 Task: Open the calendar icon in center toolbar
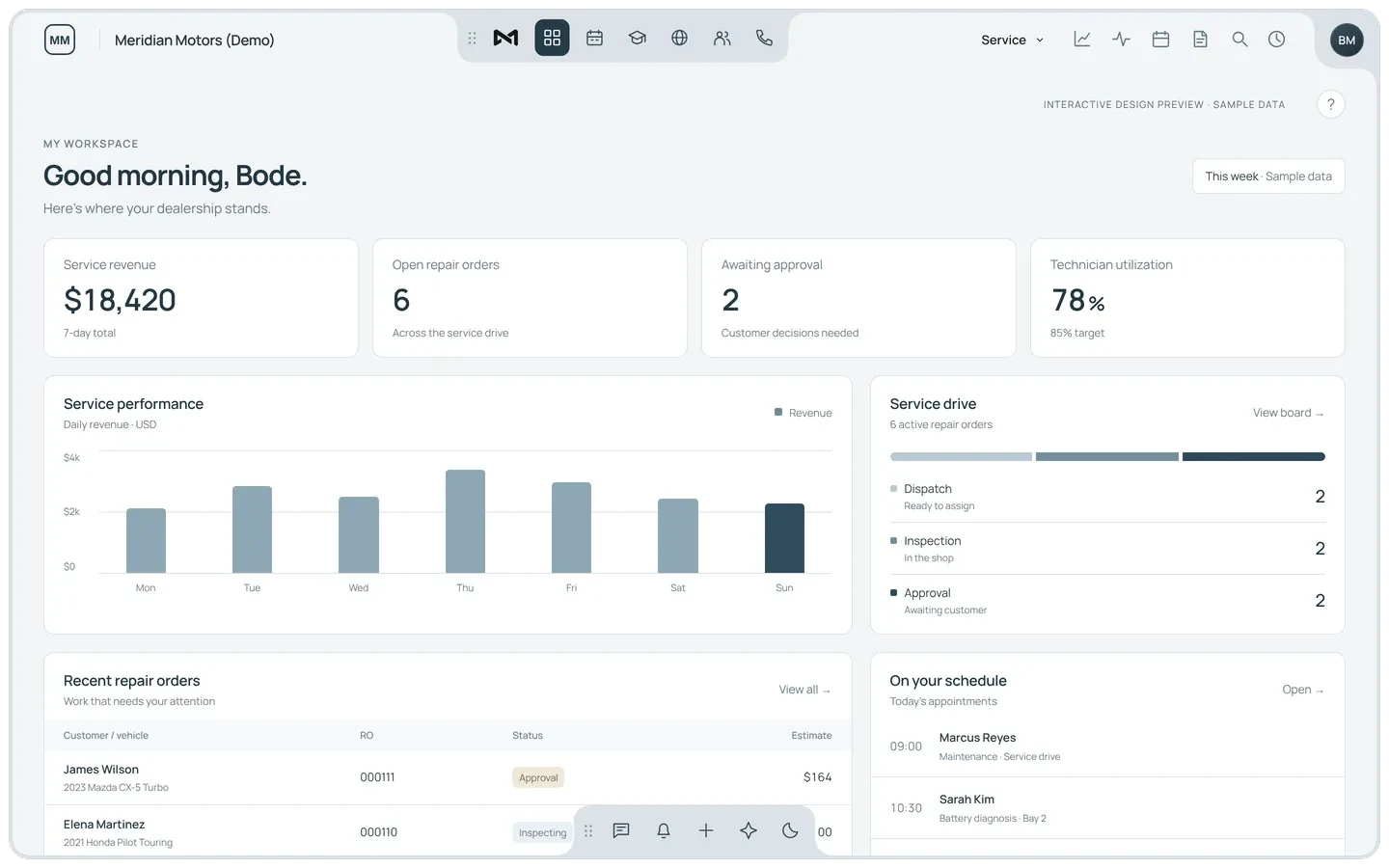tap(594, 38)
